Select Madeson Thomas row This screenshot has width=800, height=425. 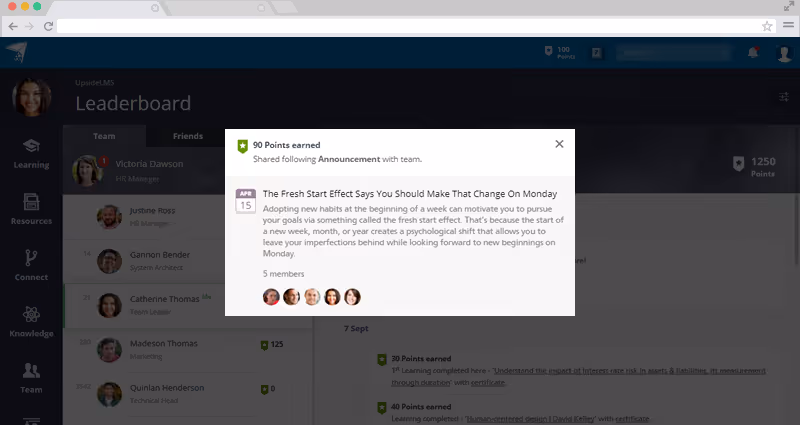(x=187, y=350)
